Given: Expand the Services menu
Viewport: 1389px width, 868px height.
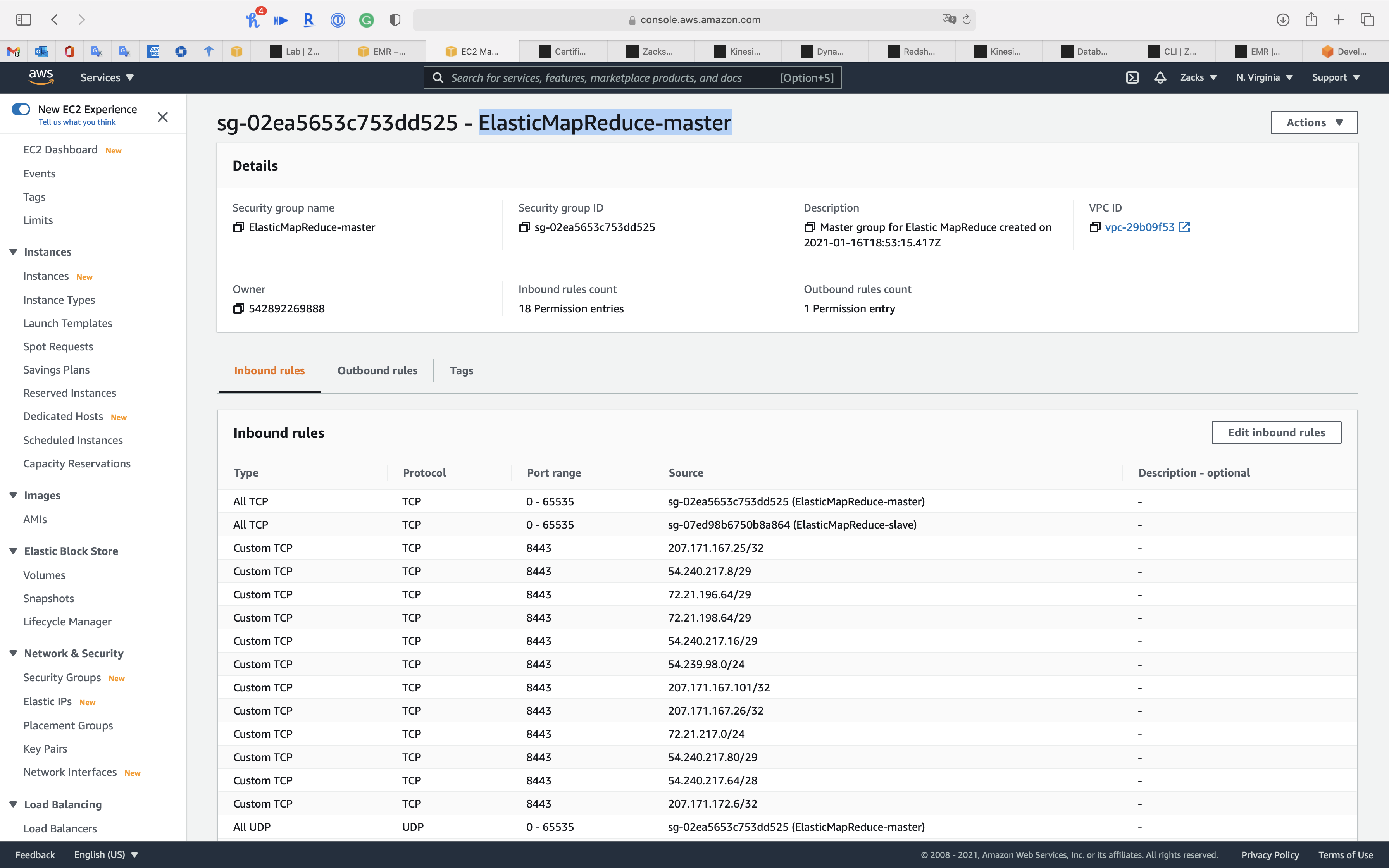Looking at the screenshot, I should tap(107, 77).
